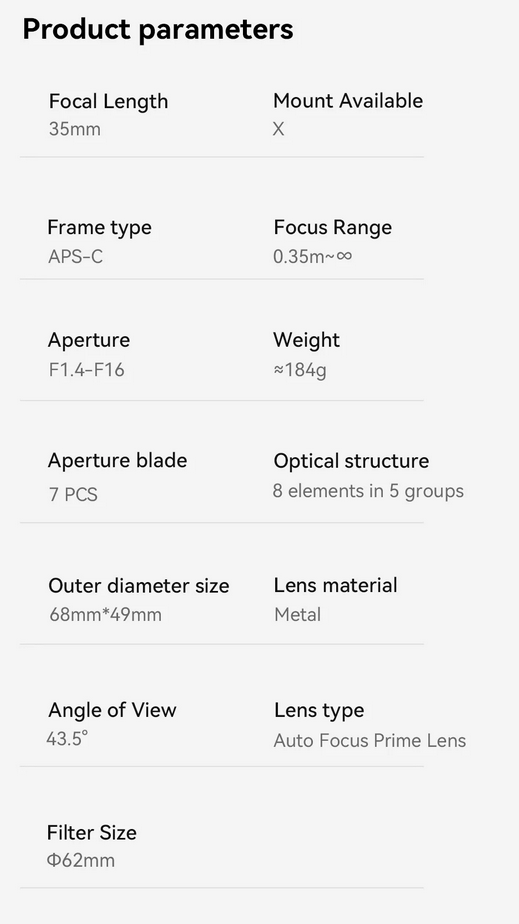Select the Focus Range label
Image resolution: width=519 pixels, height=924 pixels.
333,227
